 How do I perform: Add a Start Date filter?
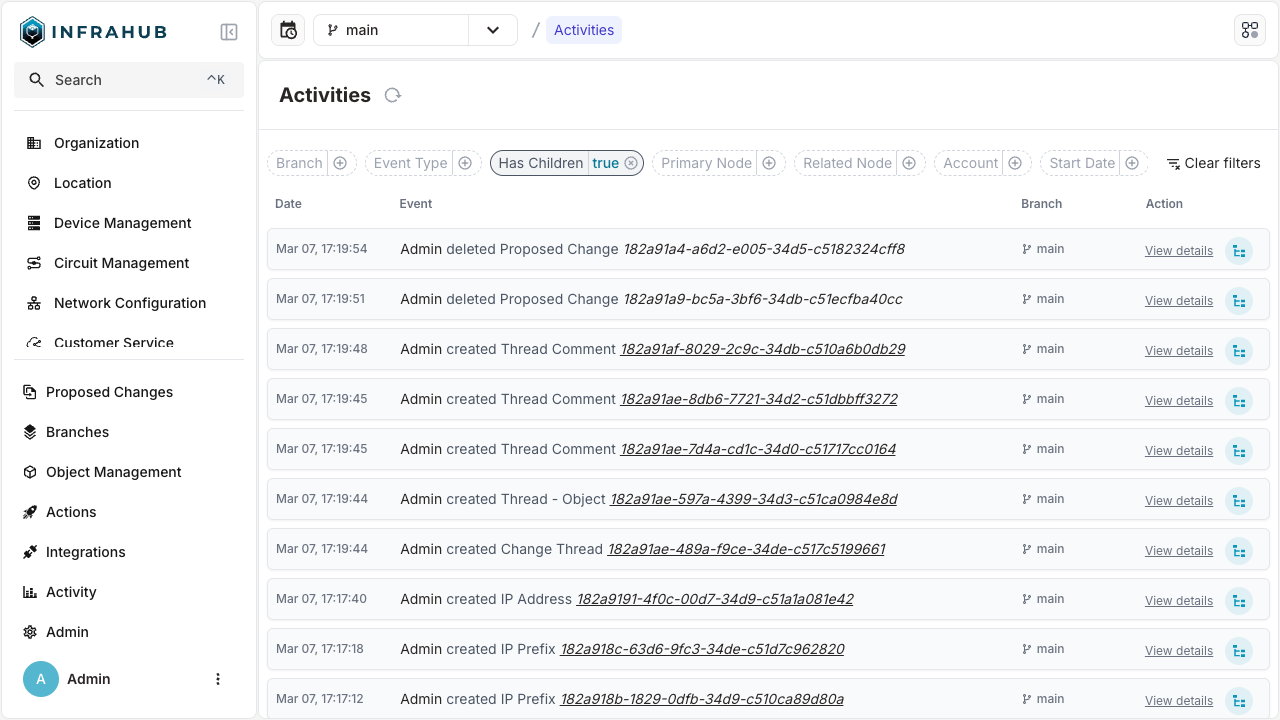[x=1132, y=163]
